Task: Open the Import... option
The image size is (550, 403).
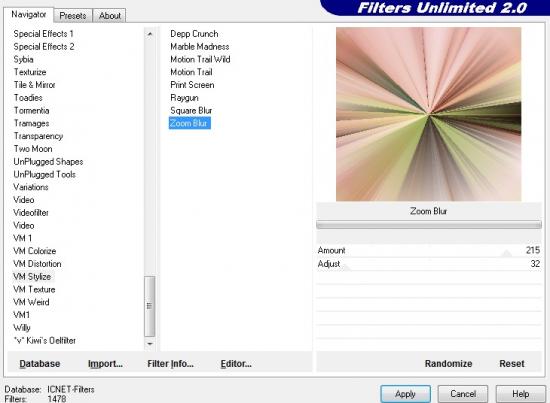Action: tap(105, 364)
